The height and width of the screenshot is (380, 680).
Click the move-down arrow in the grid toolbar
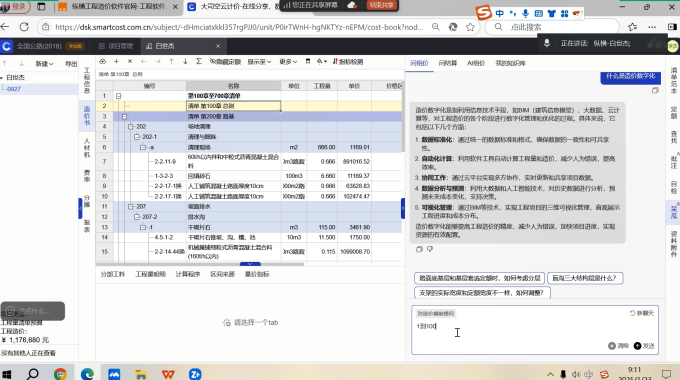coord(185,62)
